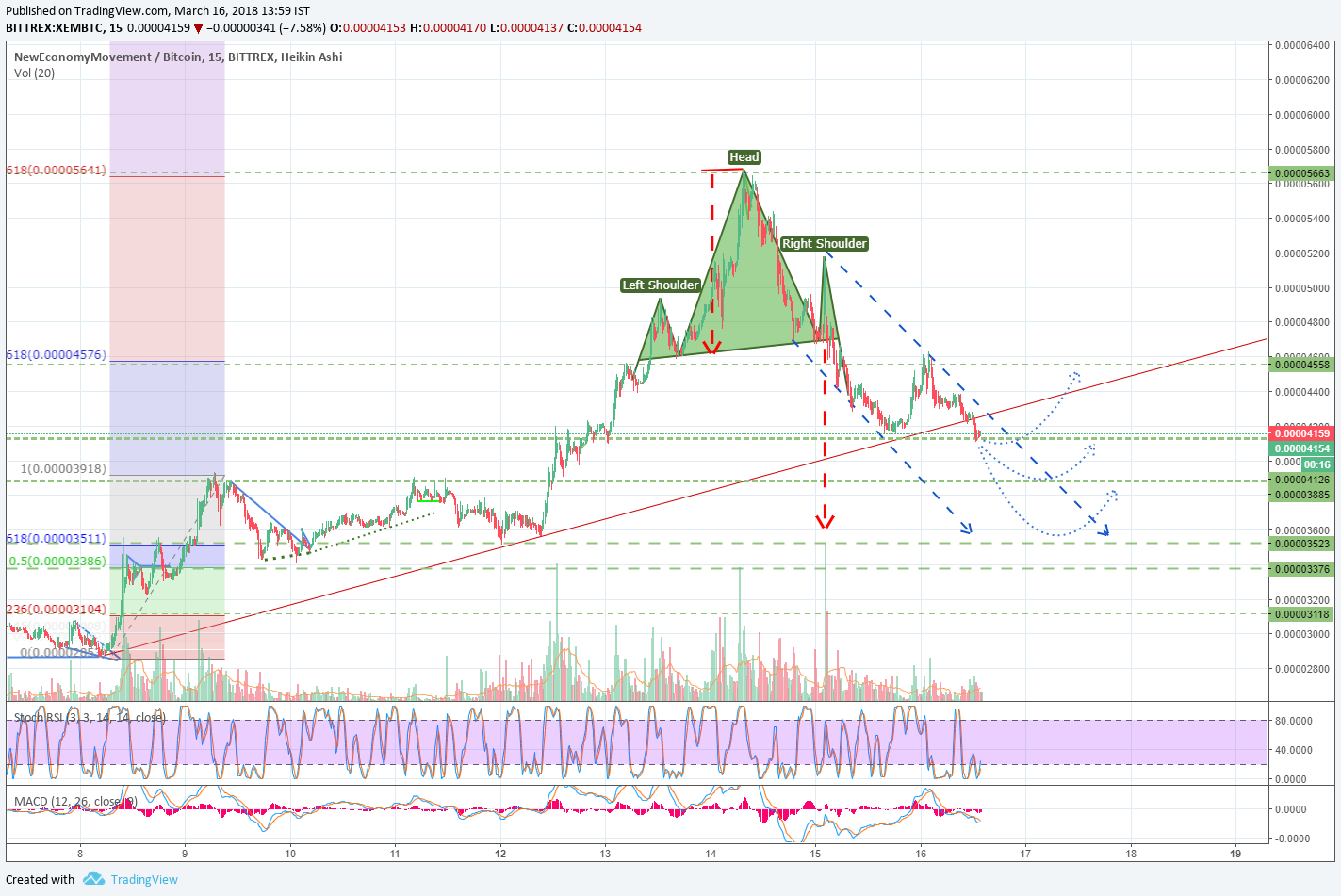Click the NewEconomyMovement / Bitcoin chart legend
The width and height of the screenshot is (1341, 896).
tap(178, 57)
